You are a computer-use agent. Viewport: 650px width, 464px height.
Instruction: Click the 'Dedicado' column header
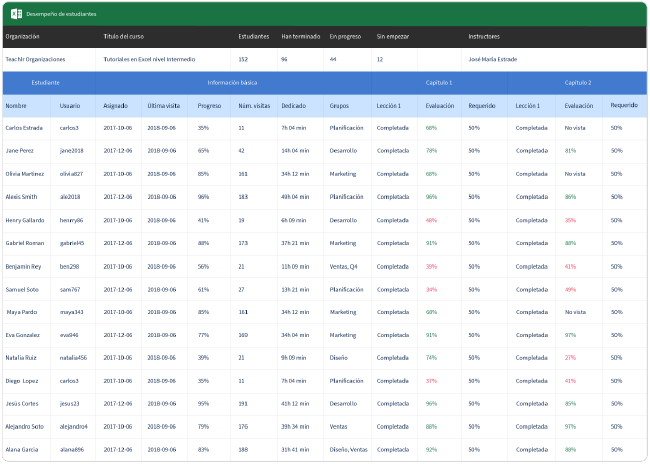[x=293, y=106]
